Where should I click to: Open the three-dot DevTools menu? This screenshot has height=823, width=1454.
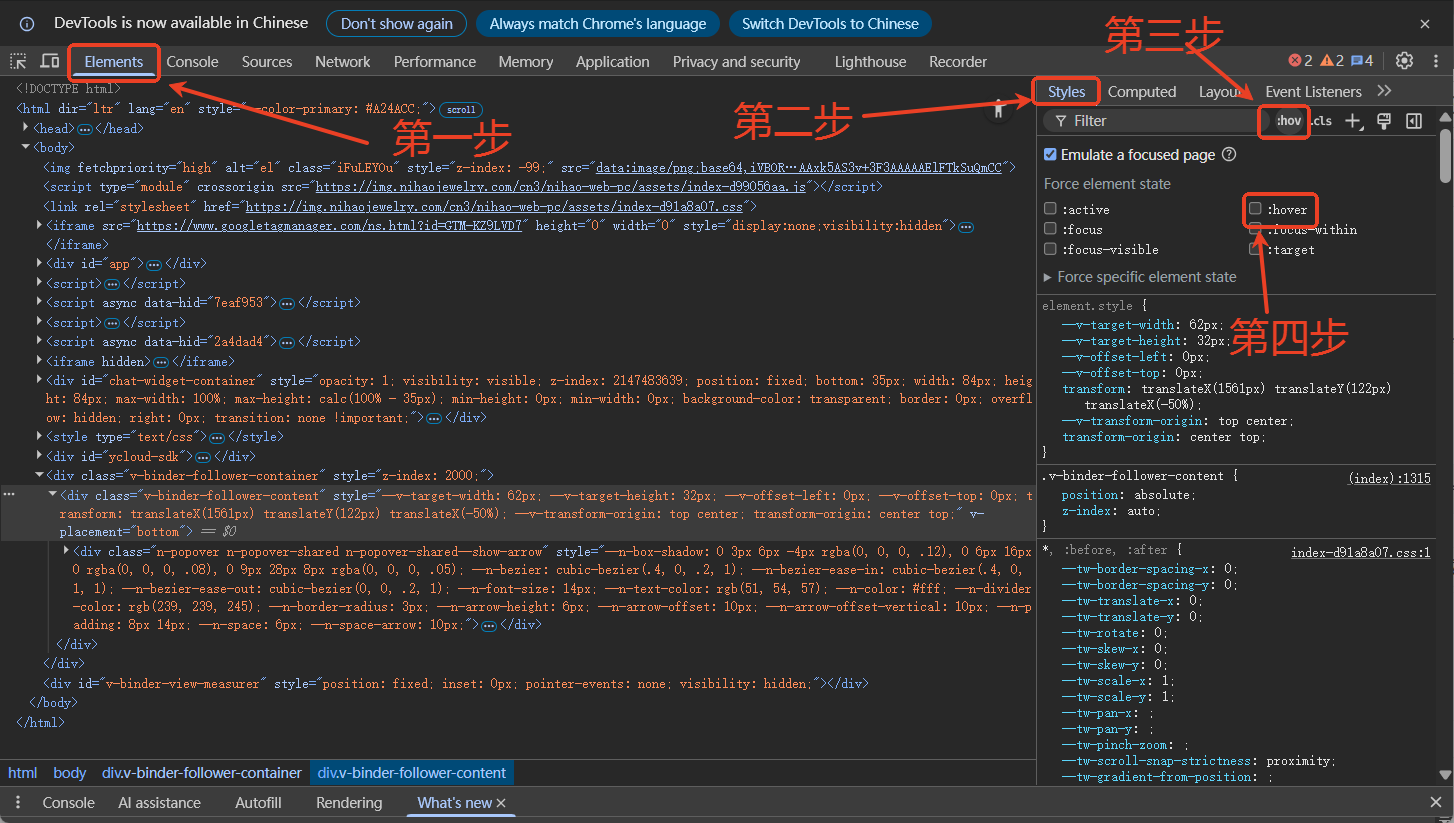[x=1435, y=61]
